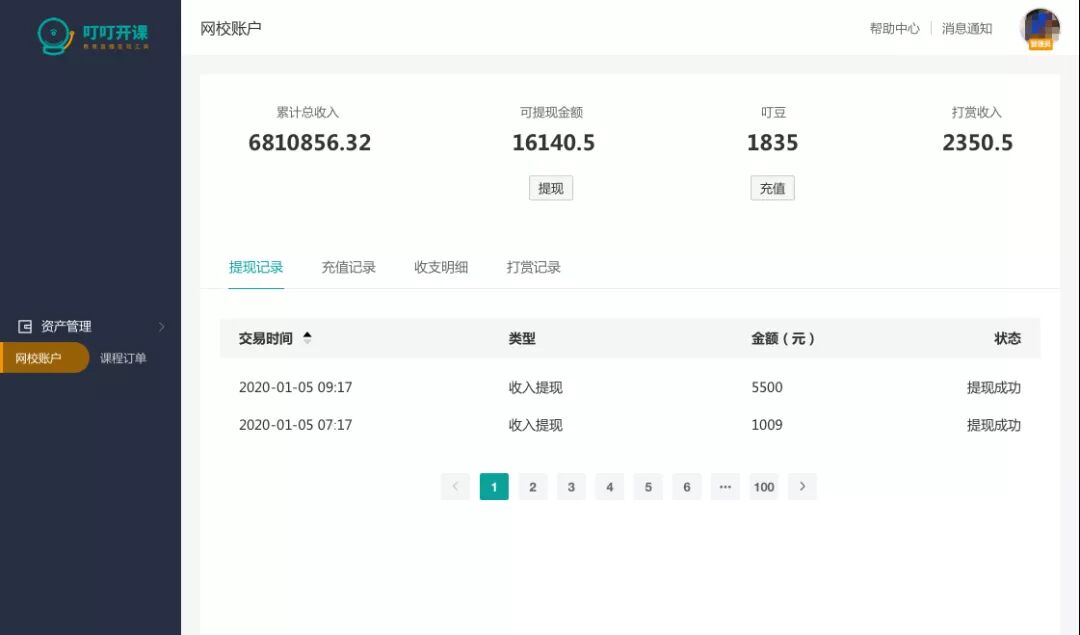
Task: Toggle descending sort on 交易时间 column
Action: [x=307, y=342]
